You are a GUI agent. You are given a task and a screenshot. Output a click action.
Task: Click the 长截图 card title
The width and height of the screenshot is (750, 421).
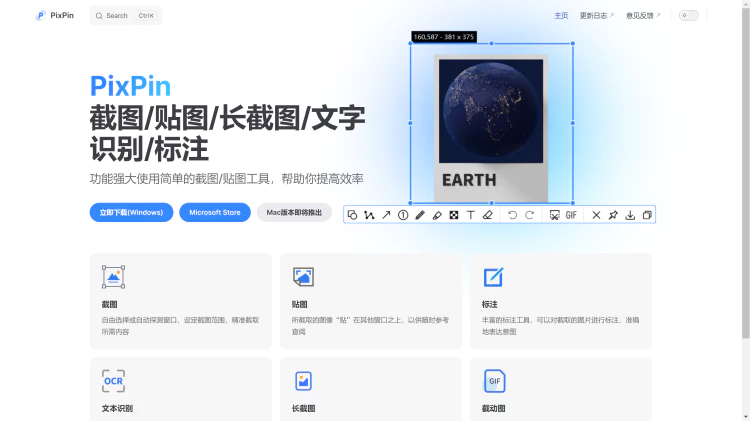[x=303, y=408]
